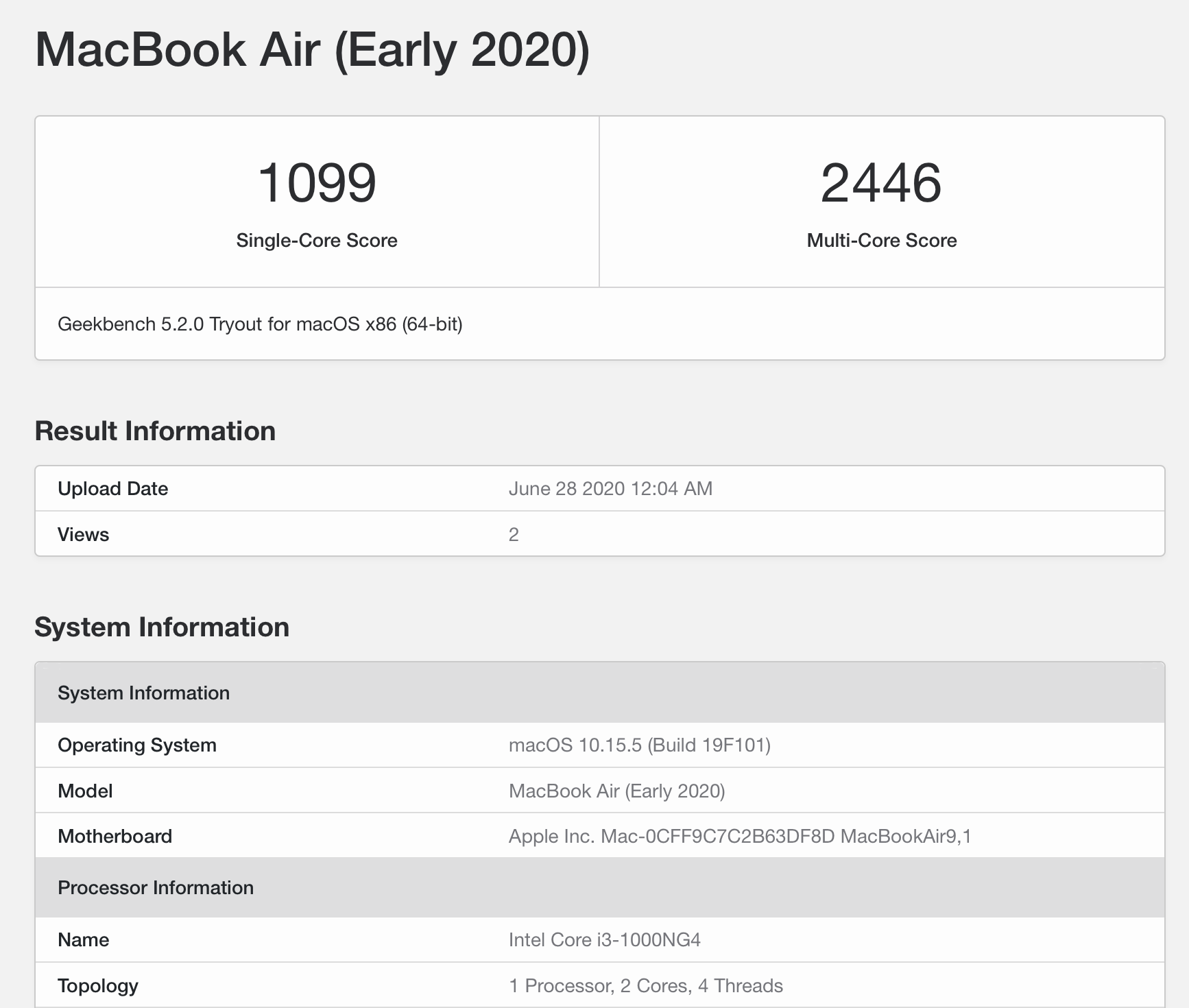
Task: Click the Processor Information table header
Action: (156, 888)
